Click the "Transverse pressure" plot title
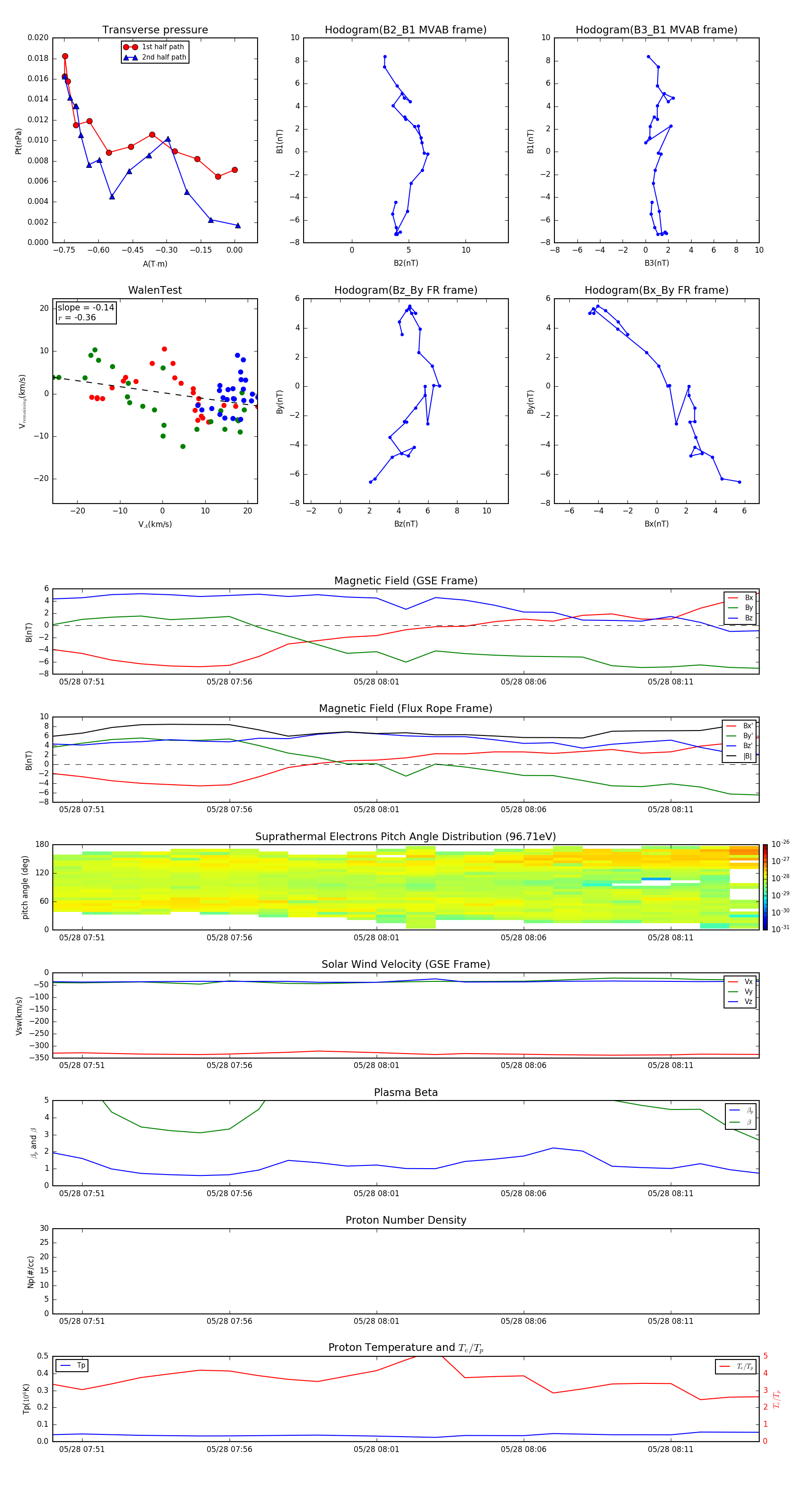Screen dimensions: 812x1489 155,30
